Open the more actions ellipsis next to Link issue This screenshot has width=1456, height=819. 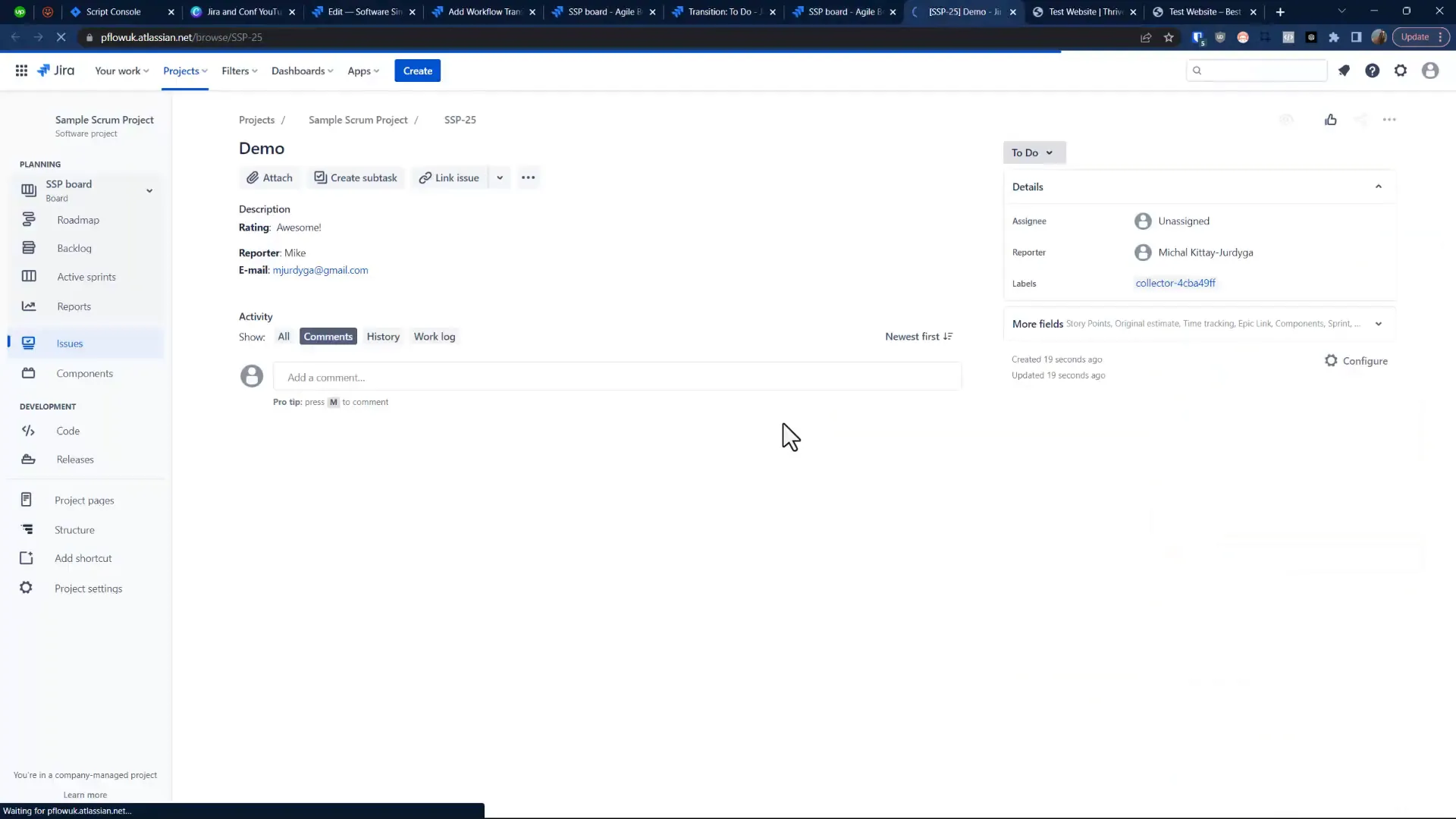tap(529, 177)
